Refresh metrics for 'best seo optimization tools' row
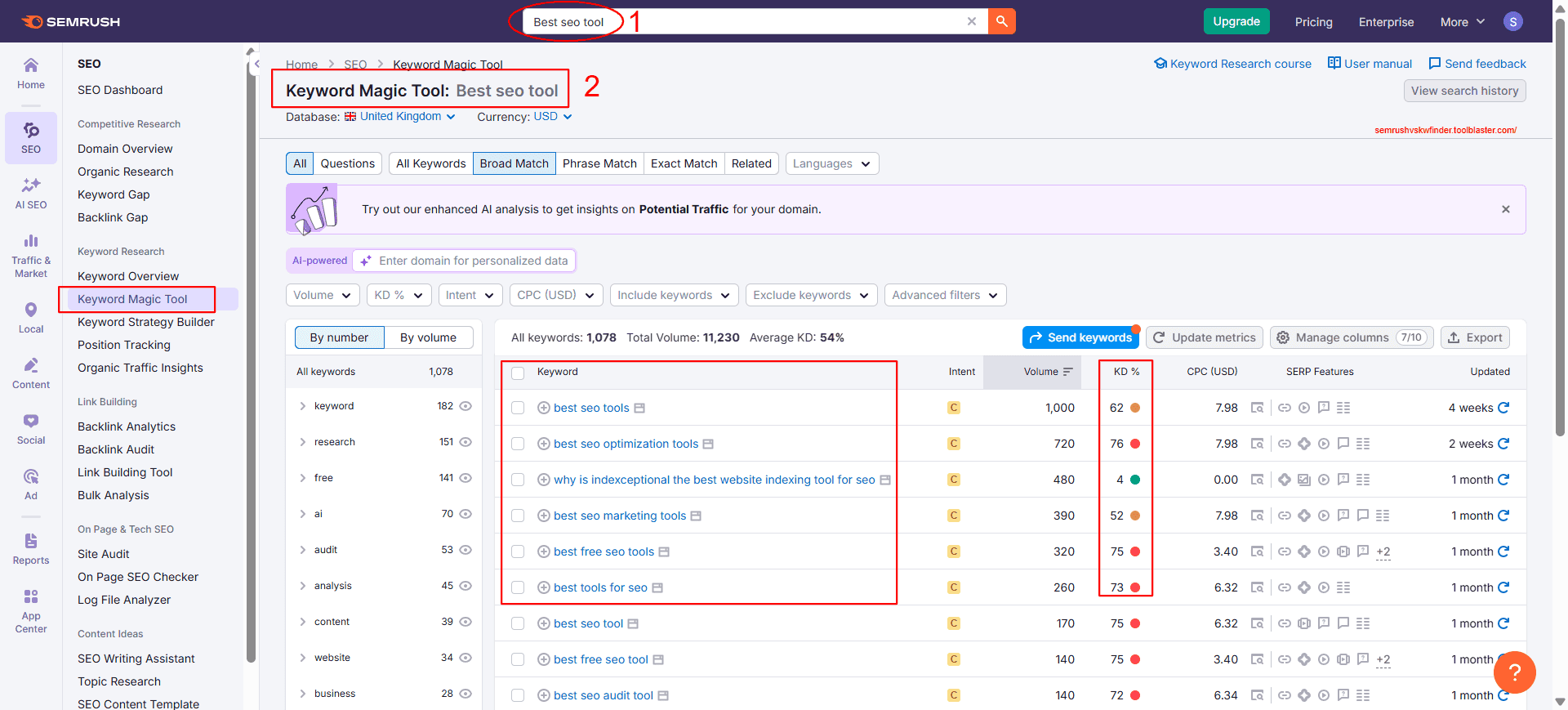 (1503, 444)
